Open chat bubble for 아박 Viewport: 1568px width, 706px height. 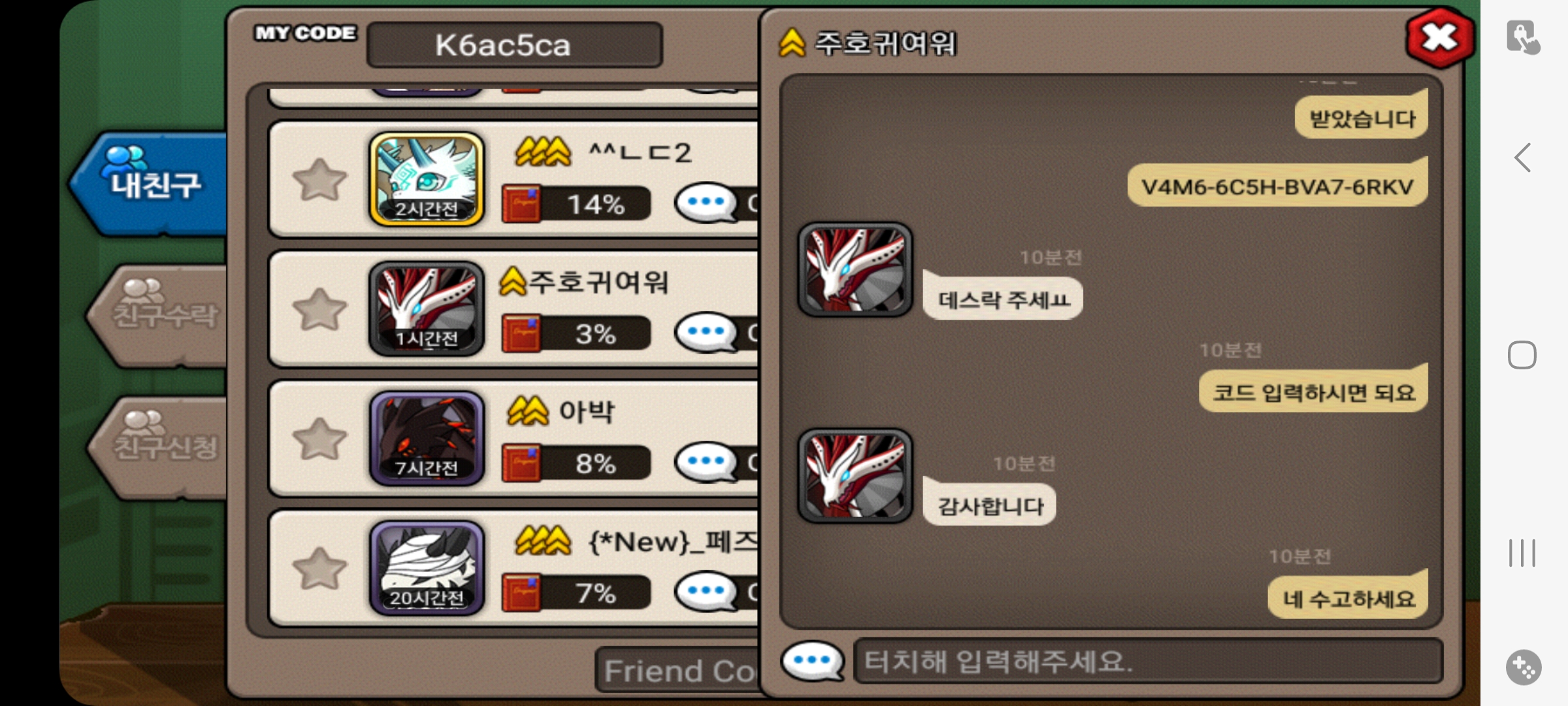pos(706,463)
